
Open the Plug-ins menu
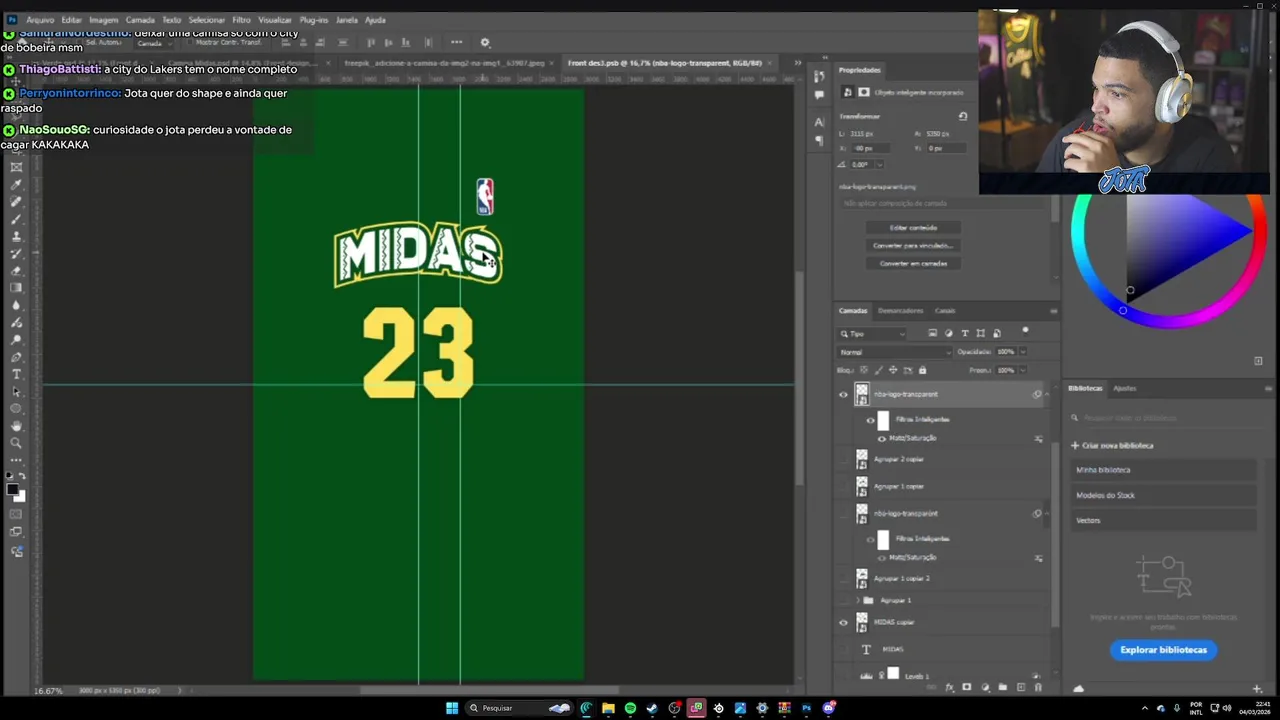pos(314,20)
